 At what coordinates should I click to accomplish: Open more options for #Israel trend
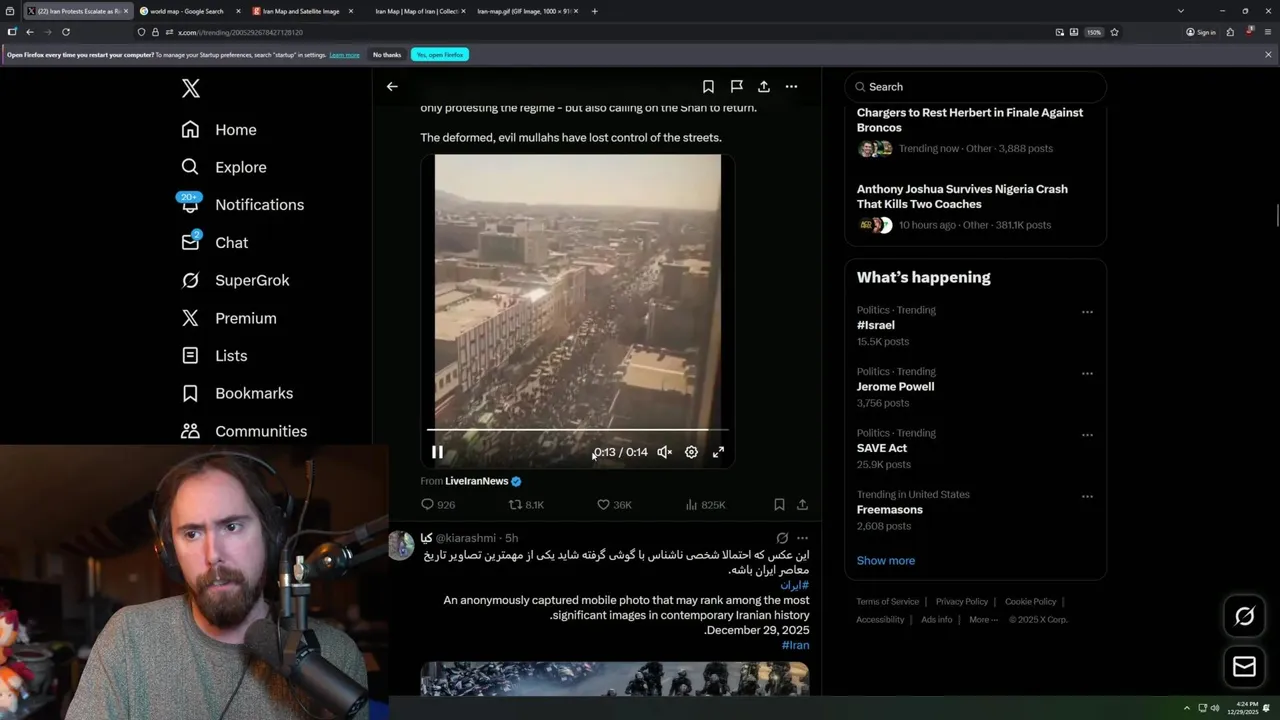coord(1087,312)
